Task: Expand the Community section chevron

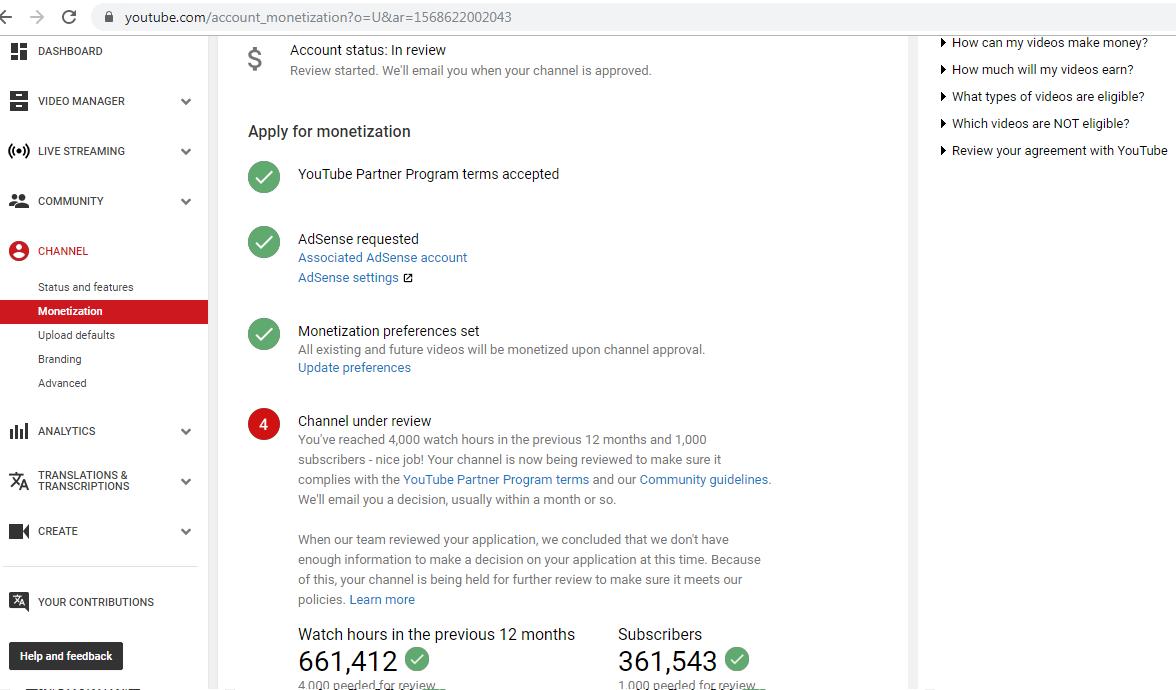Action: pos(186,202)
